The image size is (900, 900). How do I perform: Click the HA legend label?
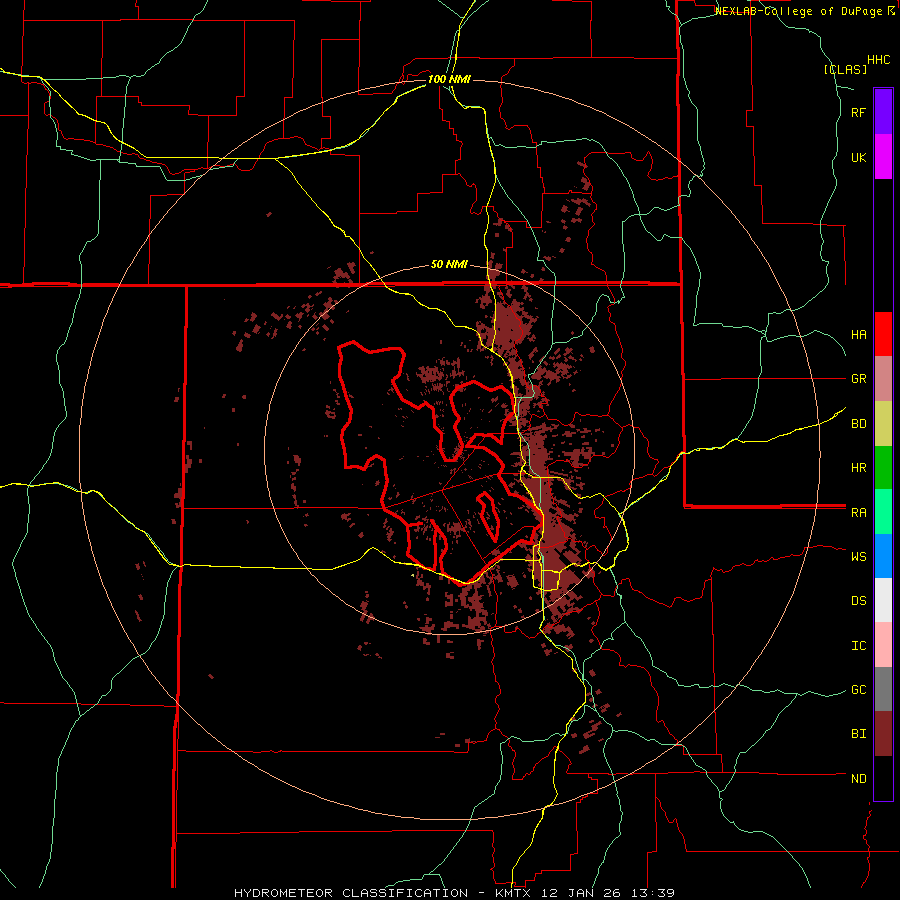click(858, 335)
